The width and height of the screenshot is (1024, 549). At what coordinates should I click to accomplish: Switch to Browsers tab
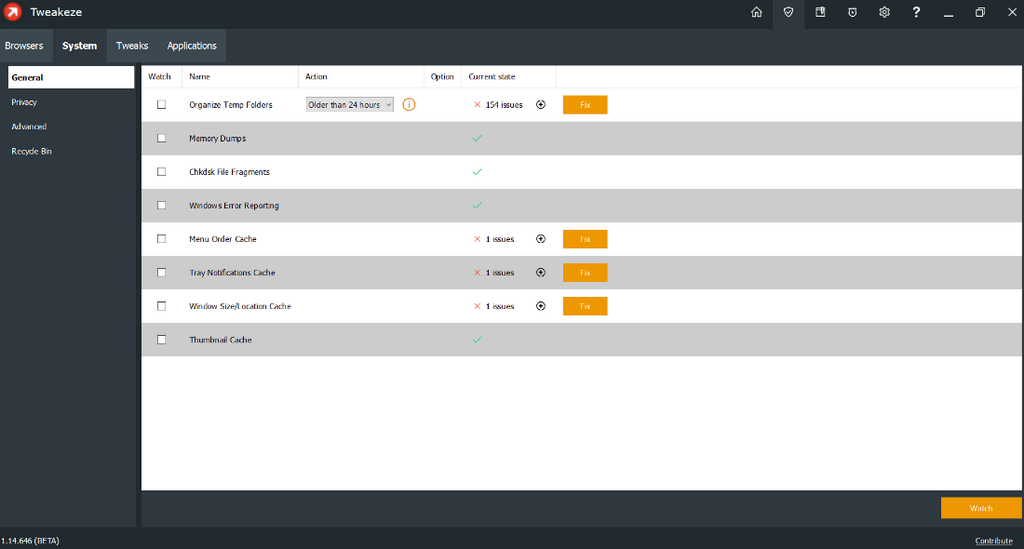click(x=24, y=46)
